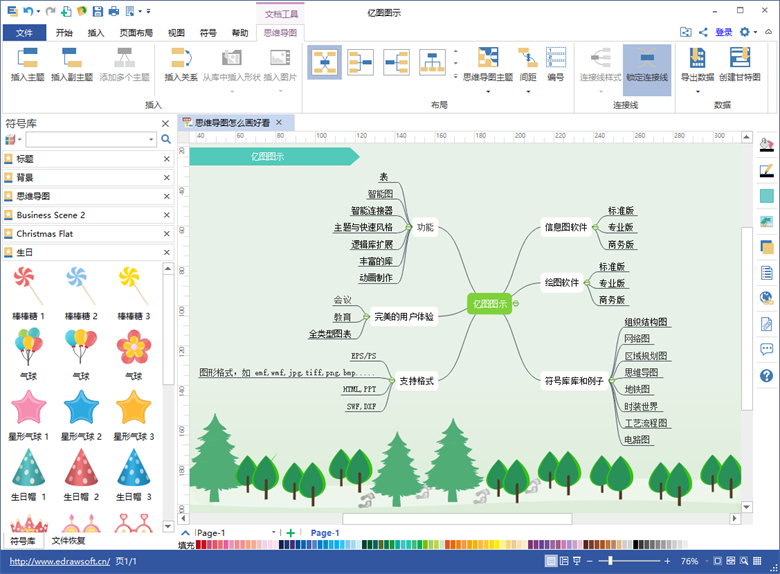Open the 文件 menu

[24, 33]
